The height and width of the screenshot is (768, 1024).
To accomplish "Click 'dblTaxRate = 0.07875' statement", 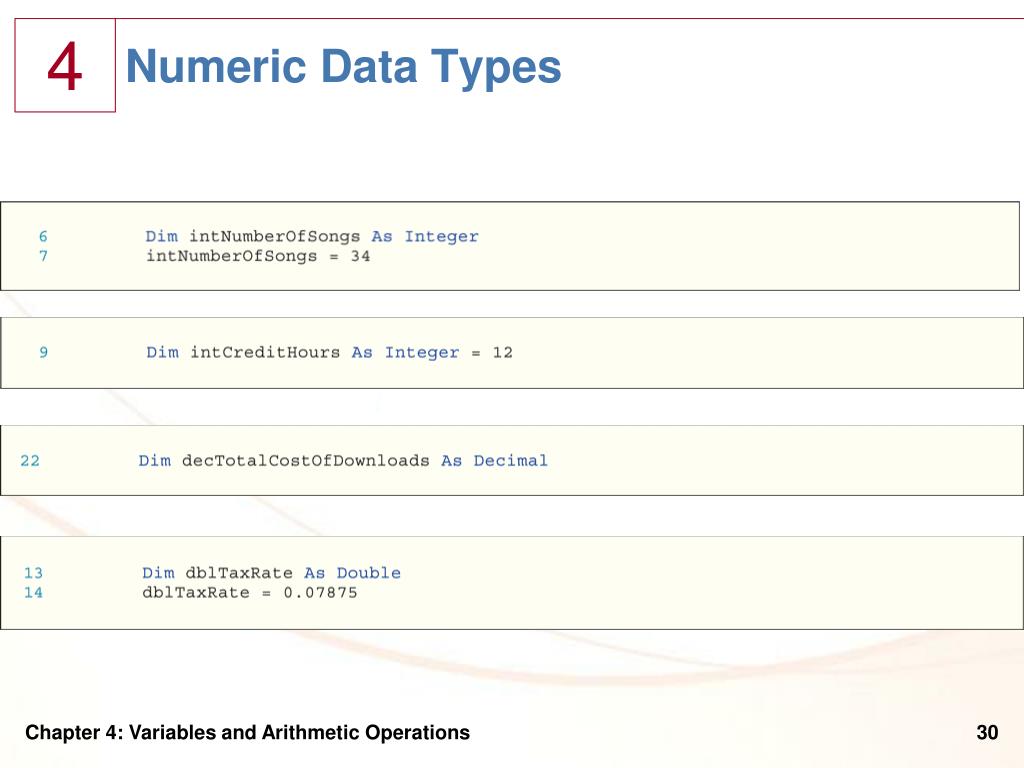I will click(x=250, y=593).
